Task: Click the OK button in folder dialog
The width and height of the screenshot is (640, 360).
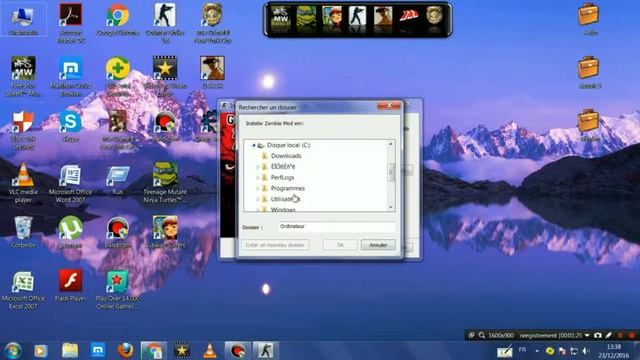Action: click(340, 245)
